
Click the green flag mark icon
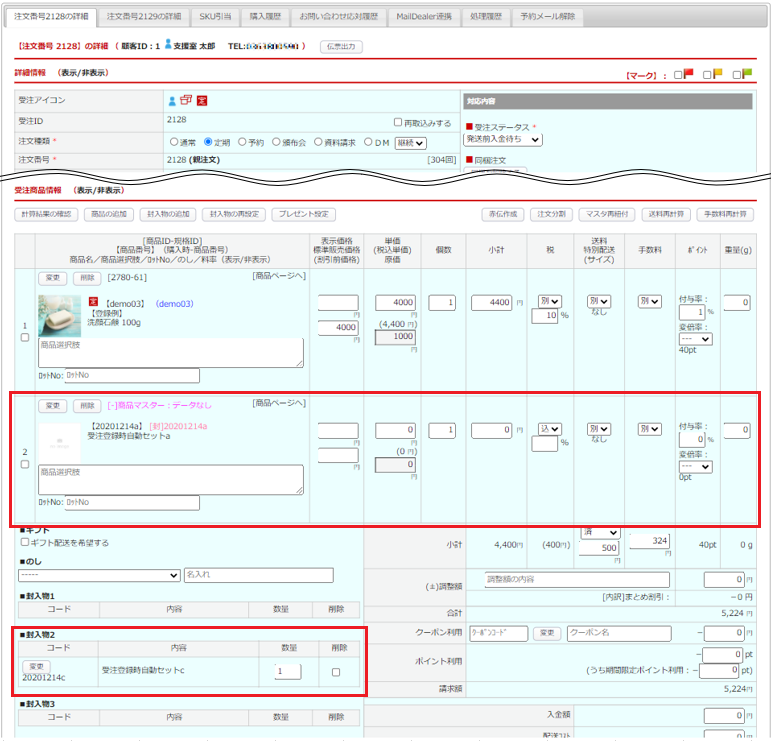pos(744,75)
